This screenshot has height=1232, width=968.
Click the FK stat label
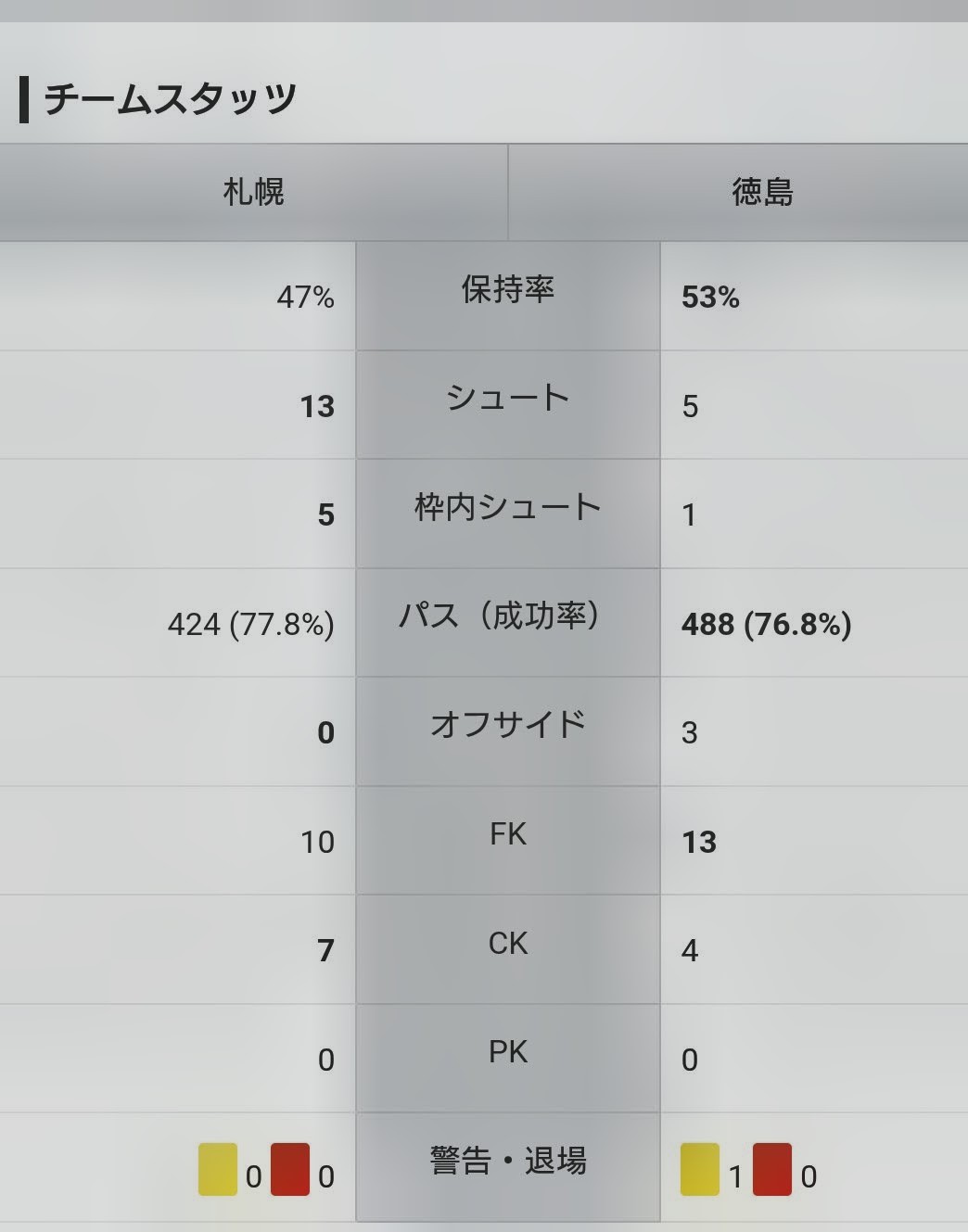point(508,834)
